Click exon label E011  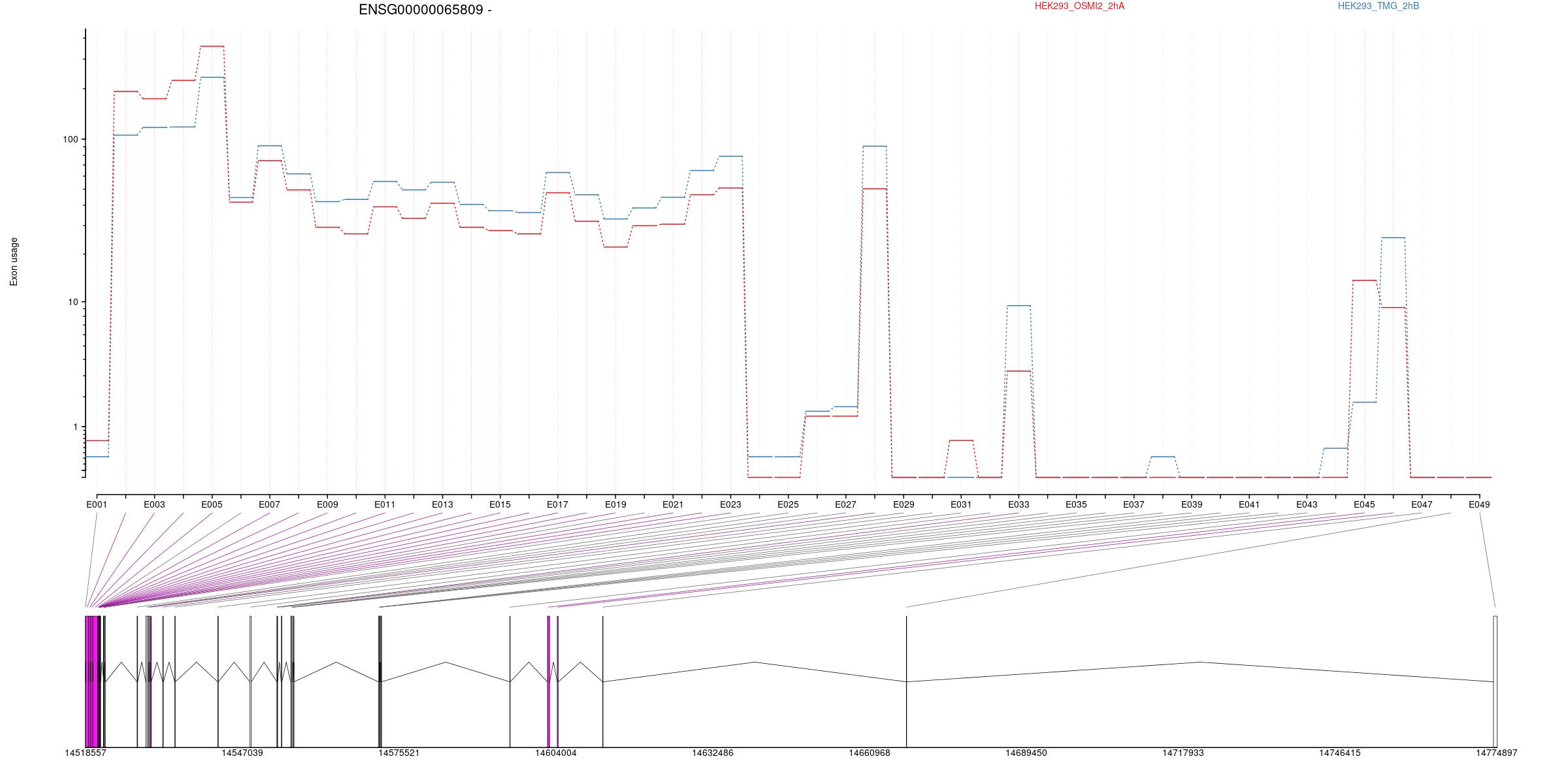tap(385, 504)
